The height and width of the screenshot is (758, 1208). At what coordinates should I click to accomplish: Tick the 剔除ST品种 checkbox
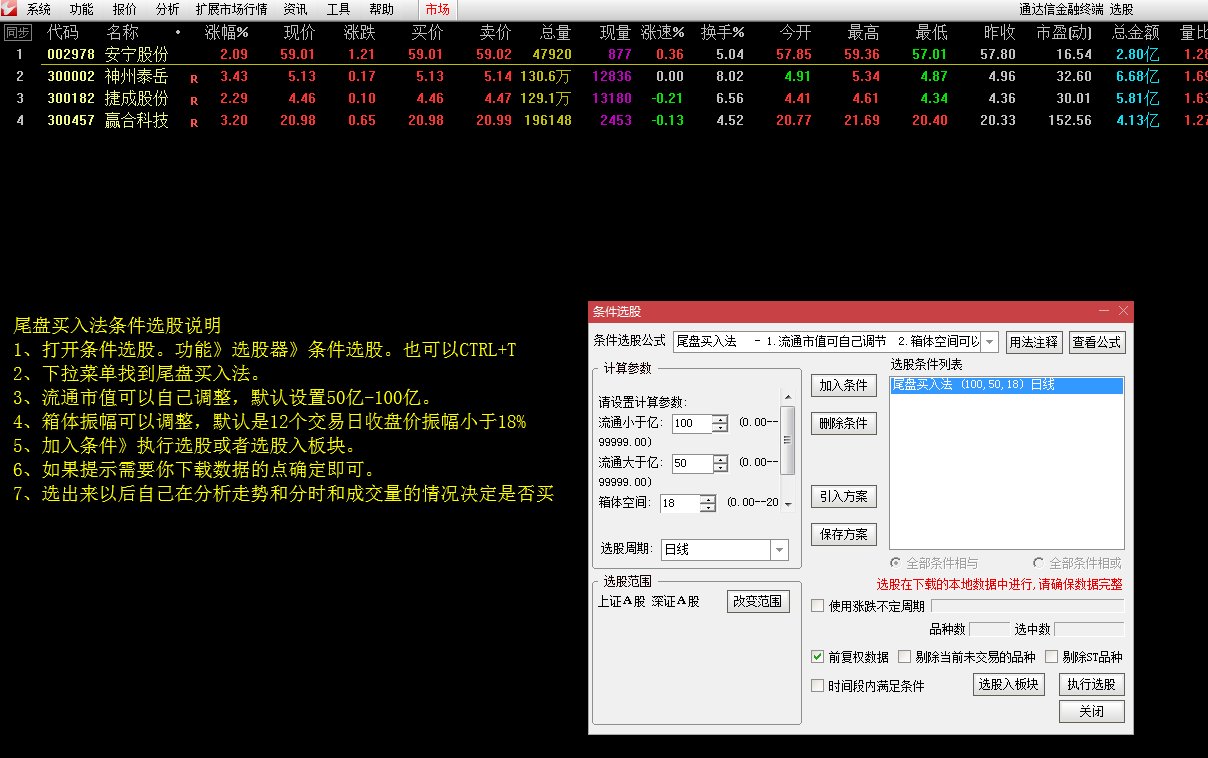pos(1051,657)
